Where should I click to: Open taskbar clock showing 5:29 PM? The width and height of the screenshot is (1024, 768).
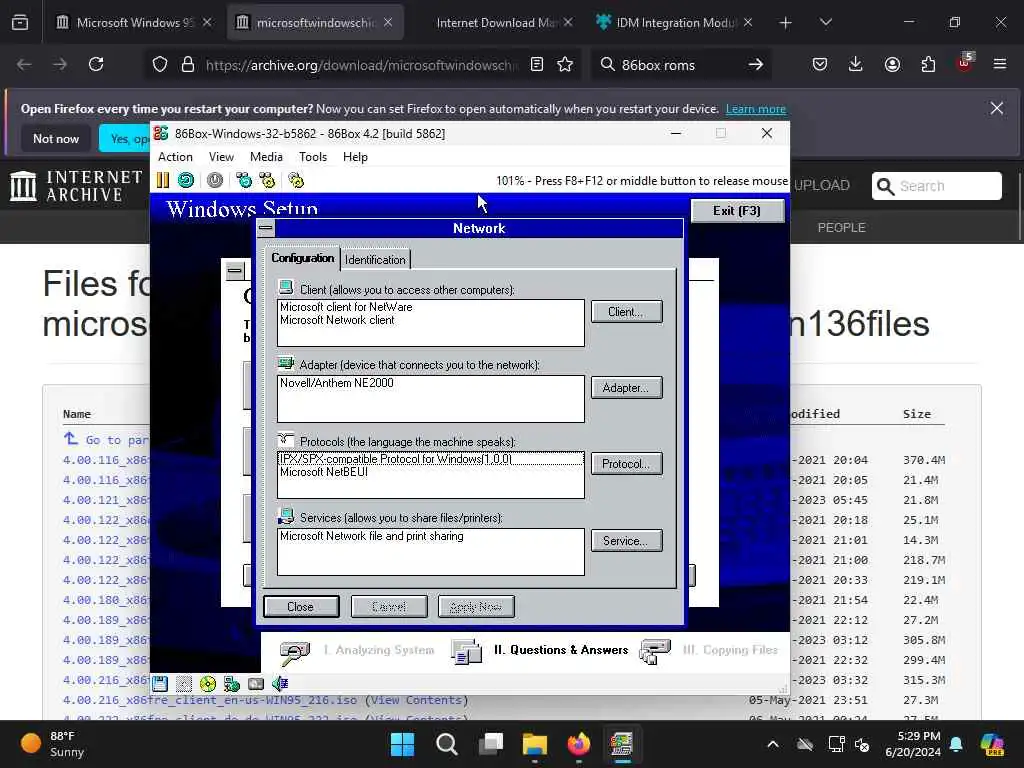pyautogui.click(x=914, y=744)
